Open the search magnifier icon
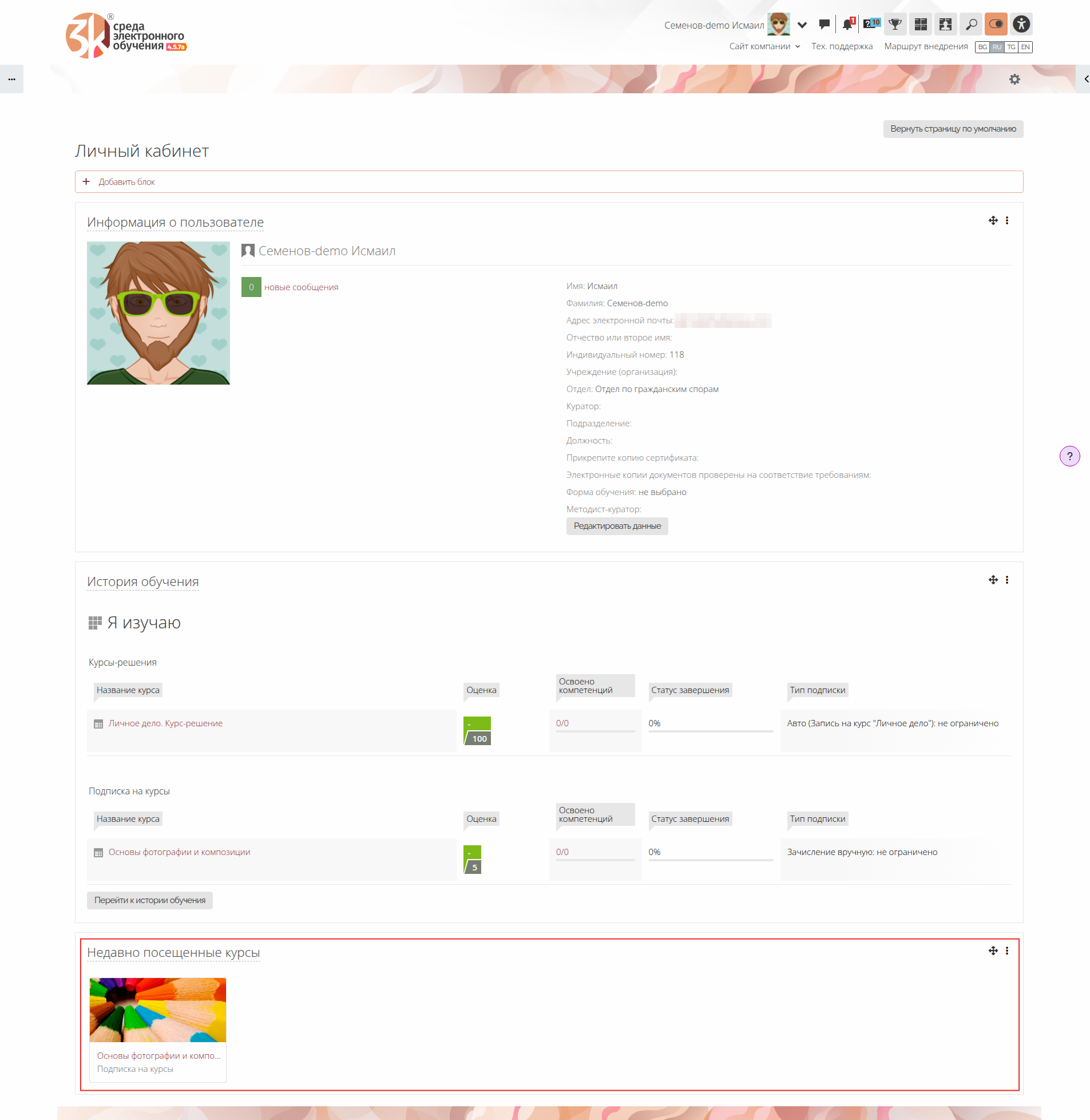The image size is (1090, 1120). pyautogui.click(x=971, y=24)
